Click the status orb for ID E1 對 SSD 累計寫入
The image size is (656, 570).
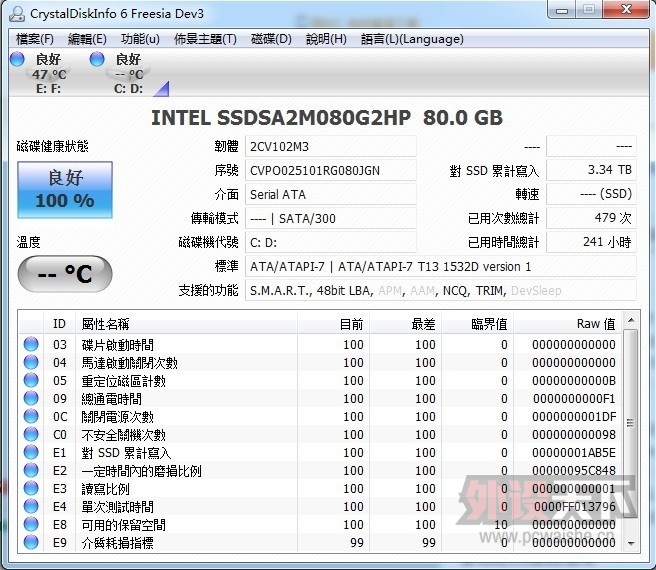[x=31, y=452]
